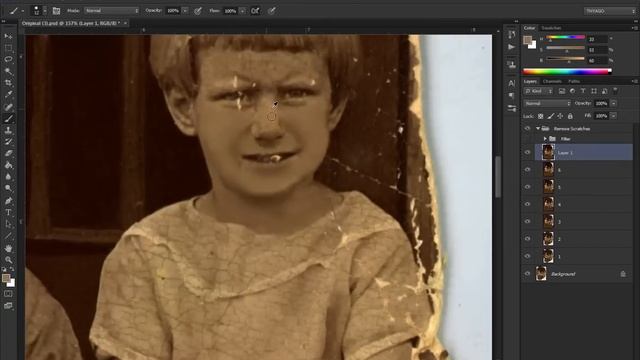Image resolution: width=640 pixels, height=360 pixels.
Task: Select the Path Selection tool
Action: (x=8, y=224)
